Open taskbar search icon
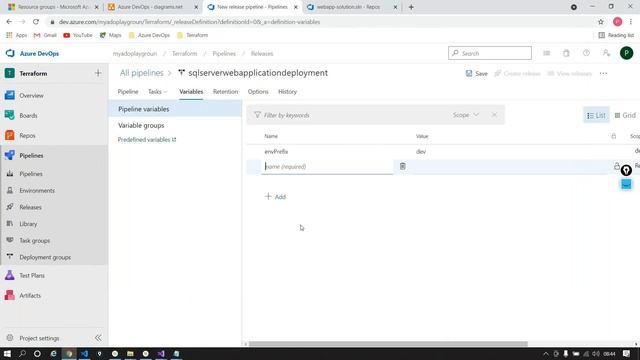The width and height of the screenshot is (640, 360). [22, 353]
